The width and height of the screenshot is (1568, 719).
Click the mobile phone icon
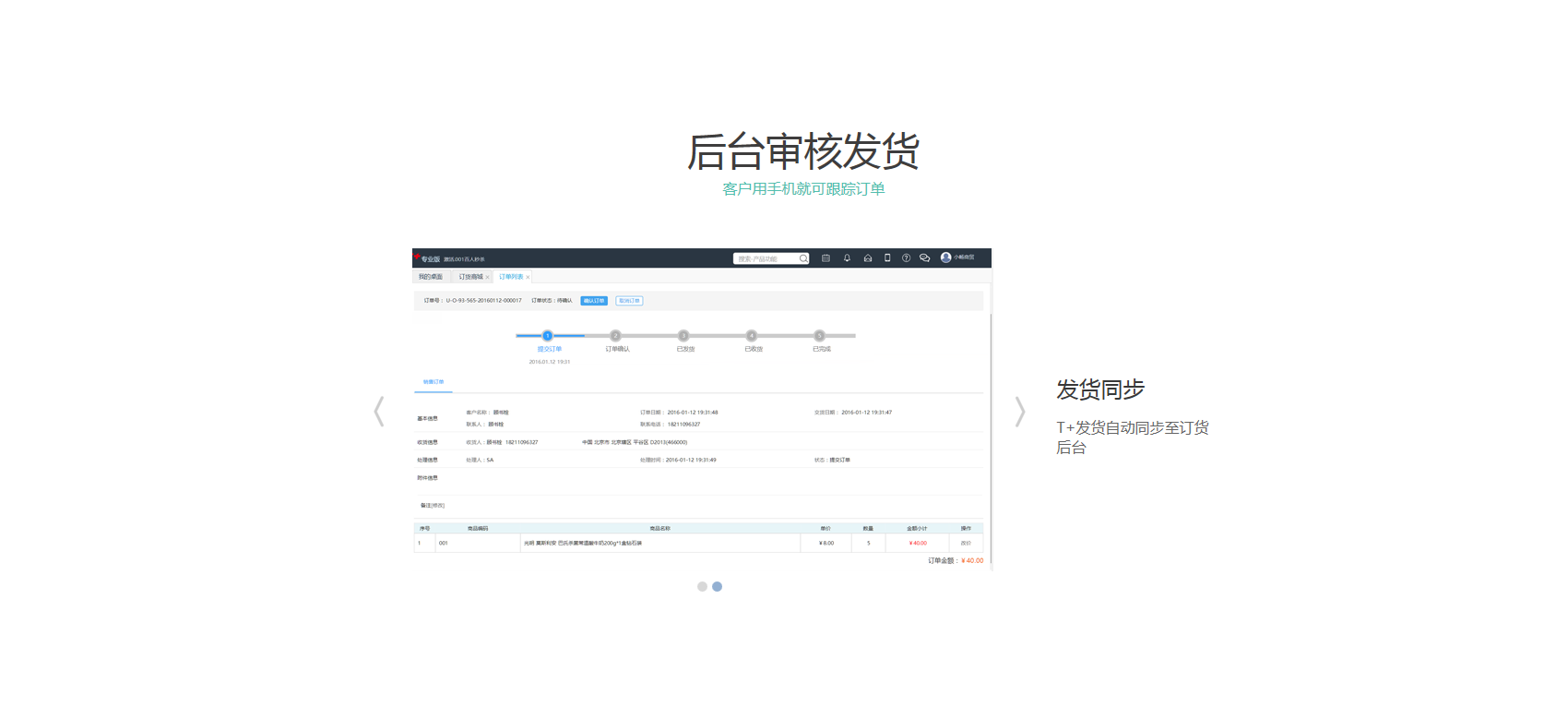[887, 258]
